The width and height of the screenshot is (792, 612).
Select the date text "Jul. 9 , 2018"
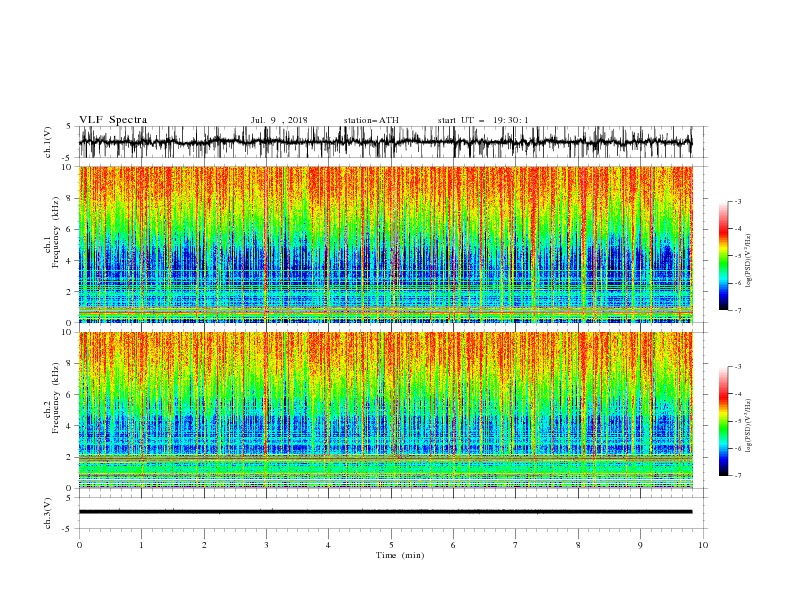tap(279, 120)
